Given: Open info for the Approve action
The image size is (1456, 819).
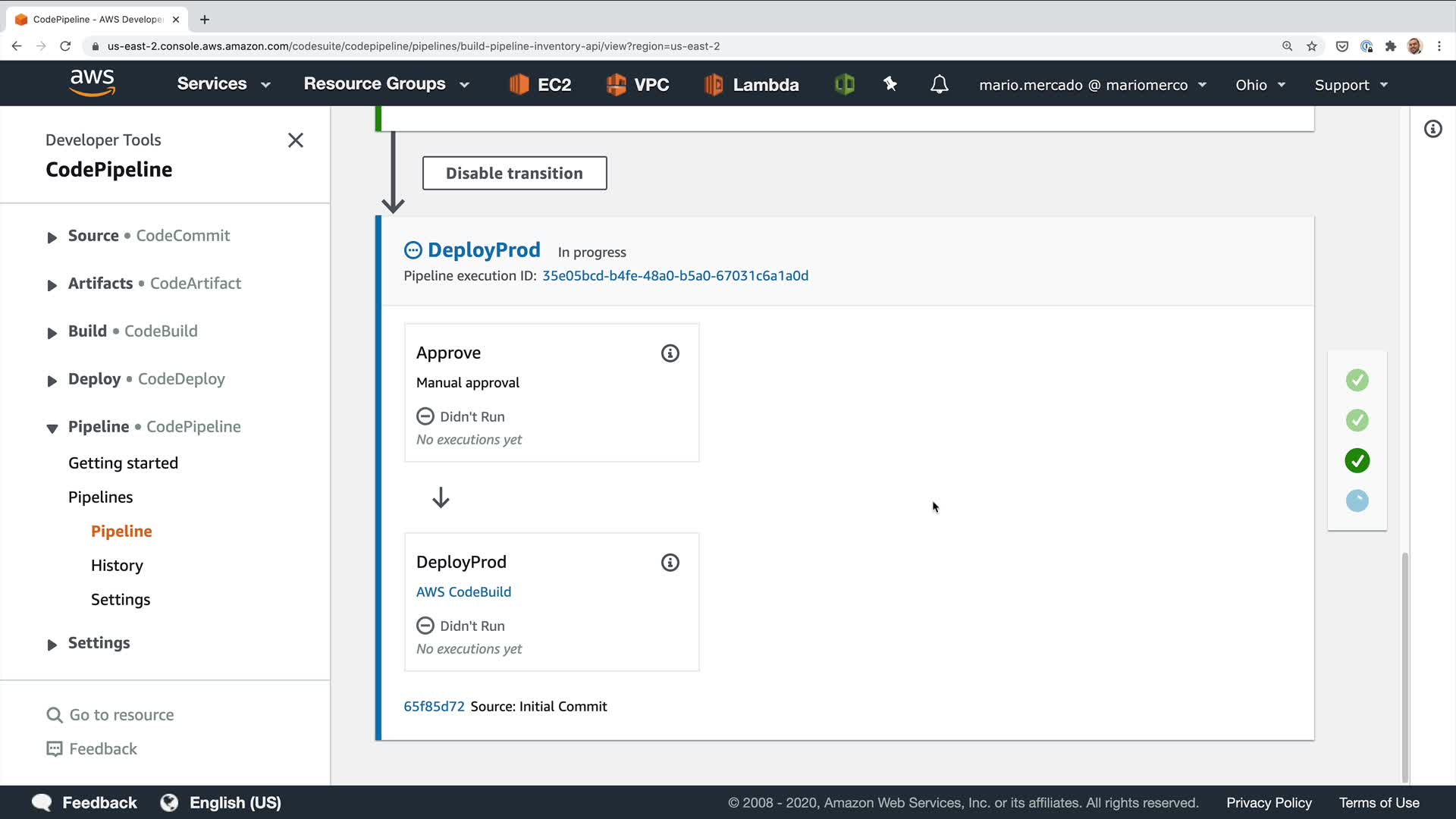Looking at the screenshot, I should tap(670, 353).
